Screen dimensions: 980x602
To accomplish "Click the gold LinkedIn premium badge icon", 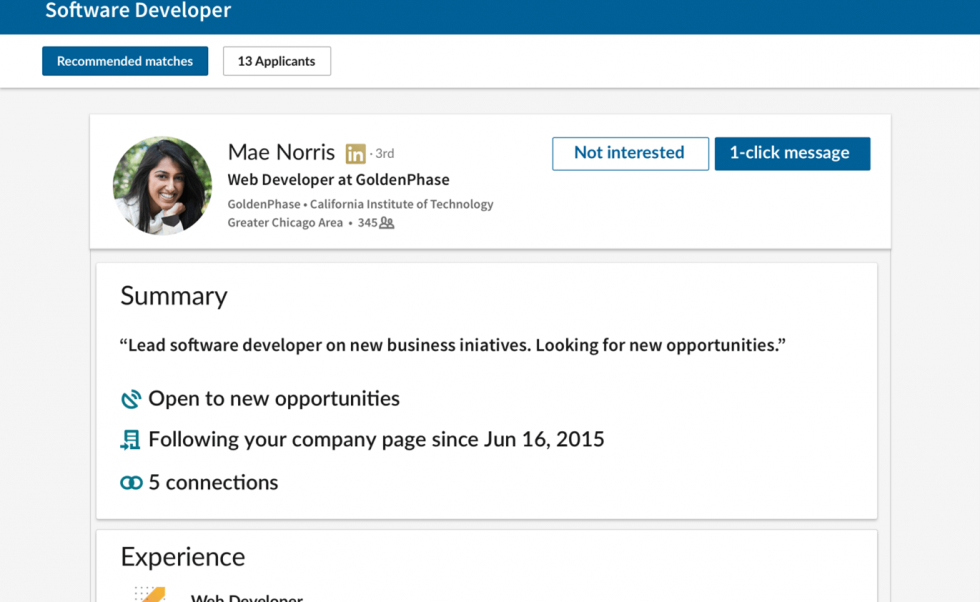I will click(x=355, y=154).
